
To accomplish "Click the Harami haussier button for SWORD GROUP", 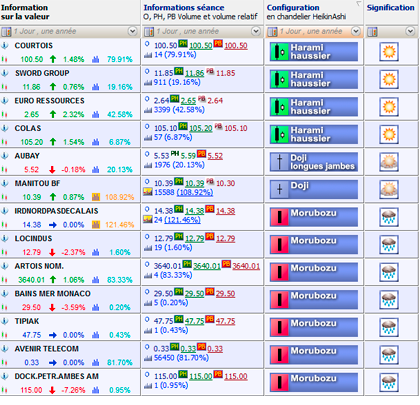I will click(x=314, y=79).
